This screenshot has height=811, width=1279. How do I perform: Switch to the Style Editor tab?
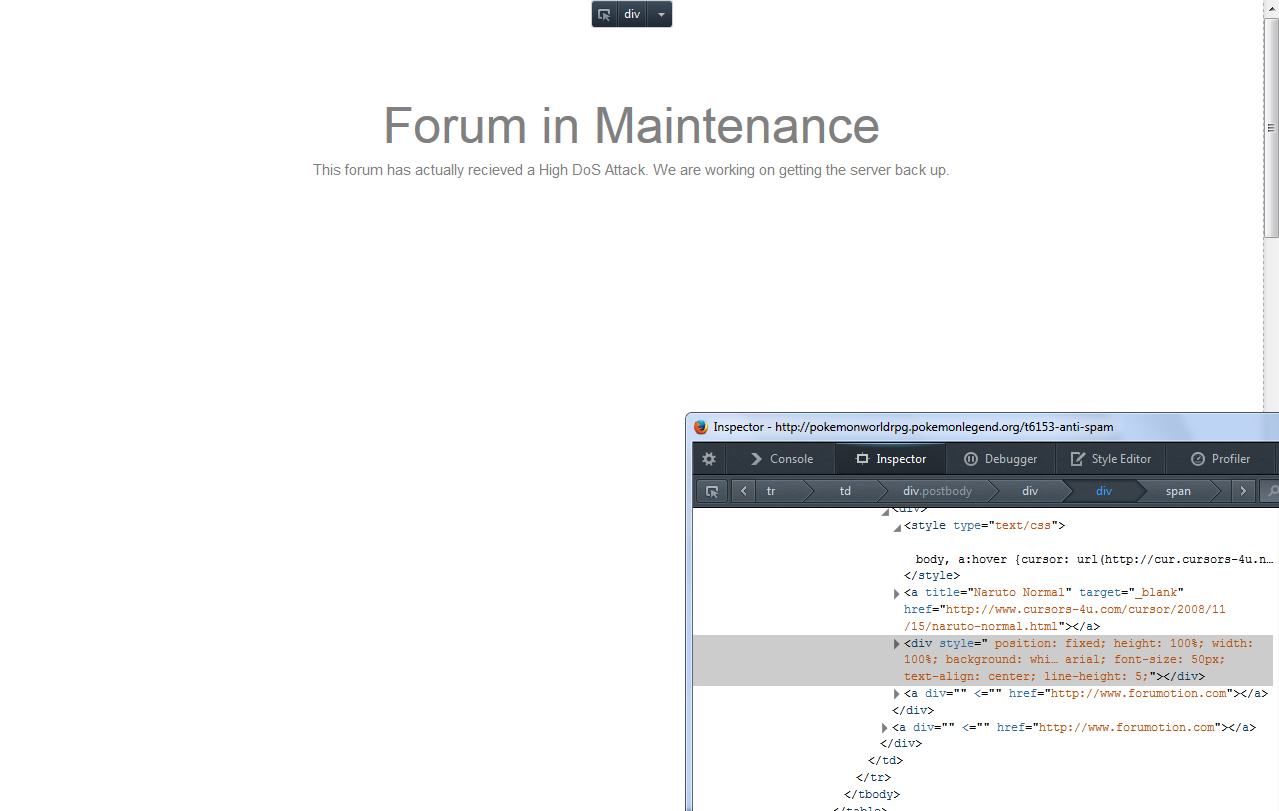point(1111,459)
